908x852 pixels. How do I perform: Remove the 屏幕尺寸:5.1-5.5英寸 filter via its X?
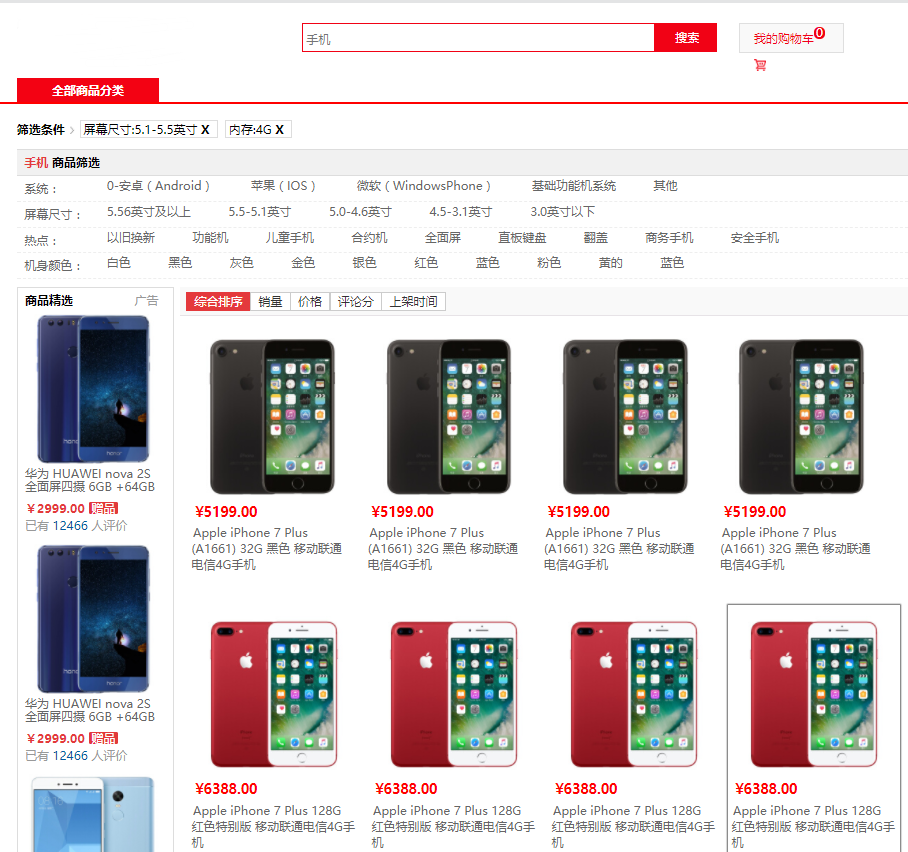tap(205, 130)
